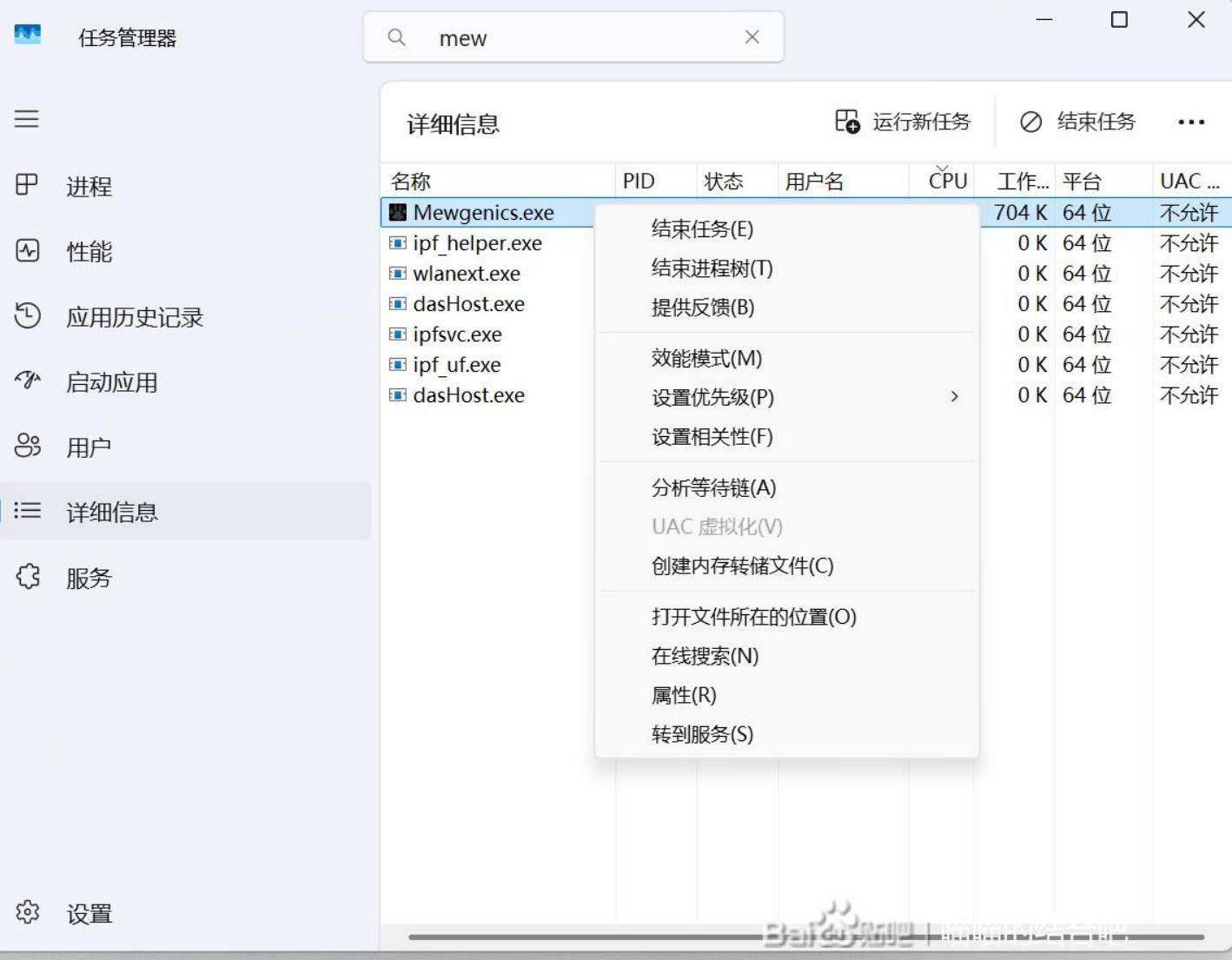Select 结束任务(E) in context menu
The width and height of the screenshot is (1232, 960).
pos(702,229)
